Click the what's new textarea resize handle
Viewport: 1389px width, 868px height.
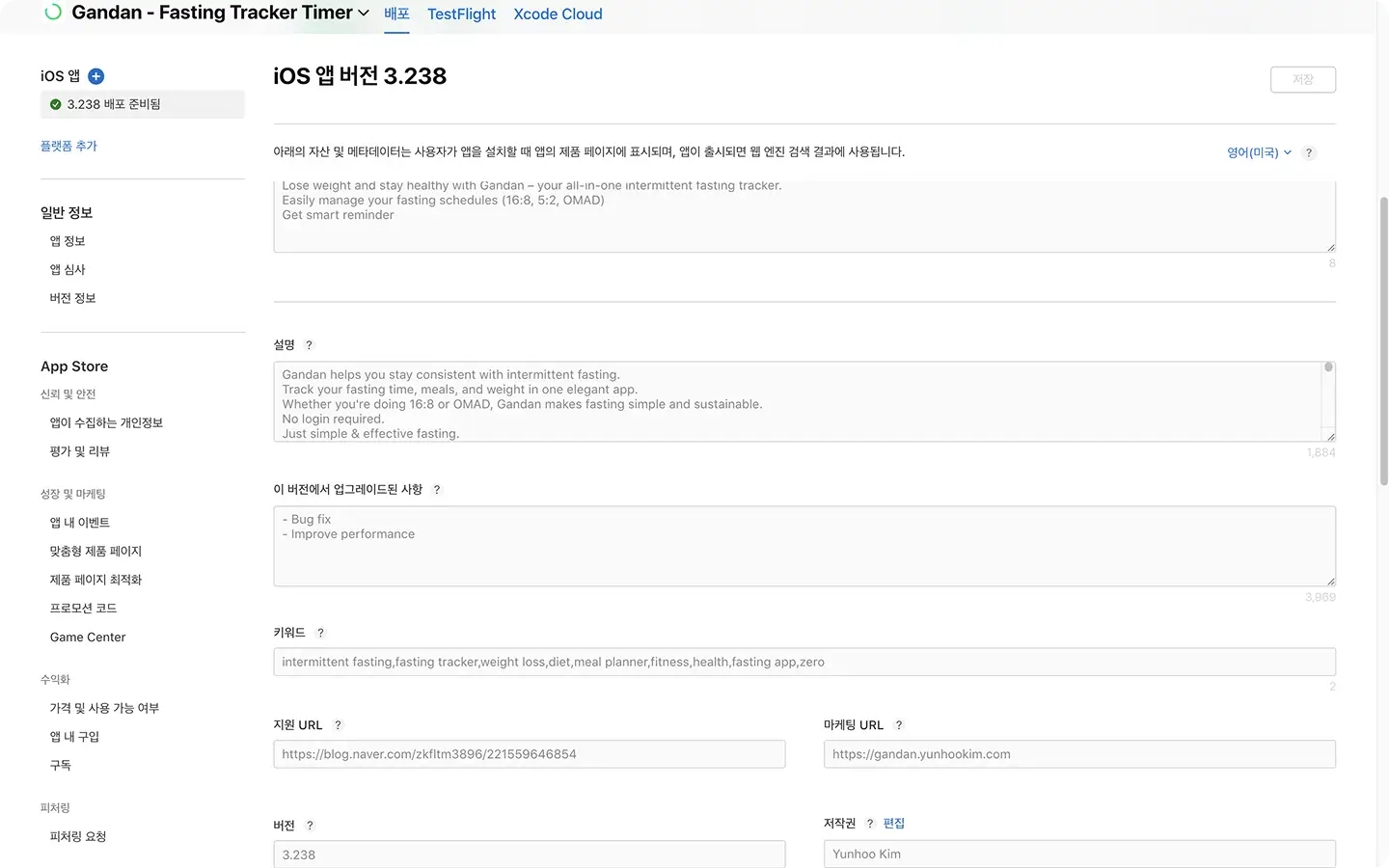tap(1330, 581)
